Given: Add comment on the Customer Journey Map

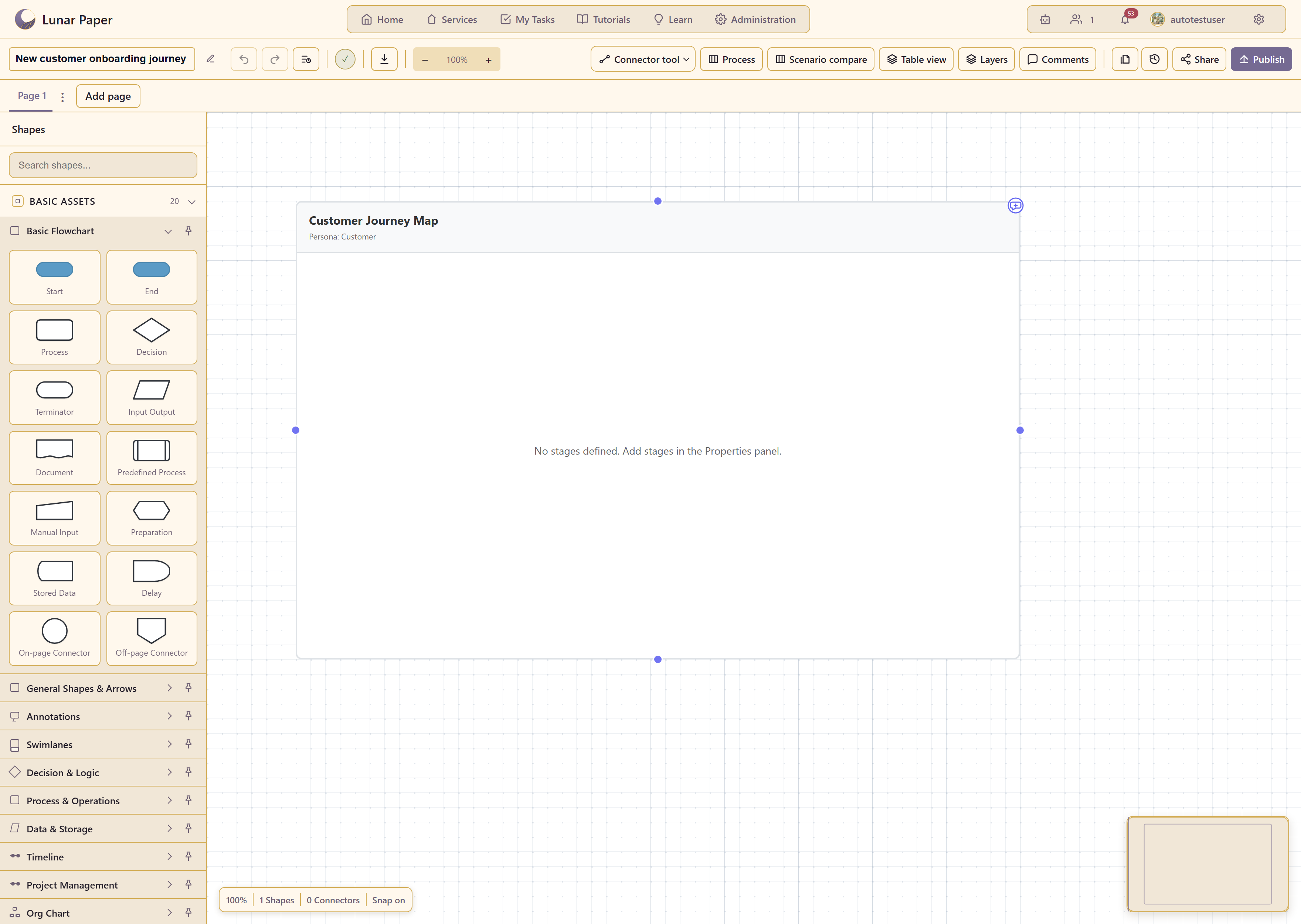Looking at the screenshot, I should (1015, 205).
